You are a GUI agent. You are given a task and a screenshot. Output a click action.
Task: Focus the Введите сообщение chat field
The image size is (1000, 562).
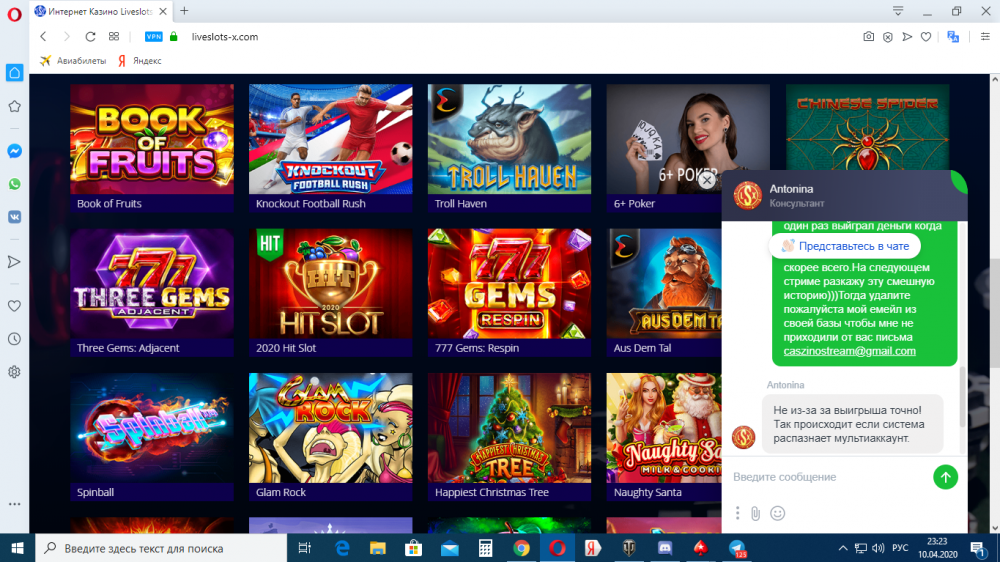(x=829, y=477)
